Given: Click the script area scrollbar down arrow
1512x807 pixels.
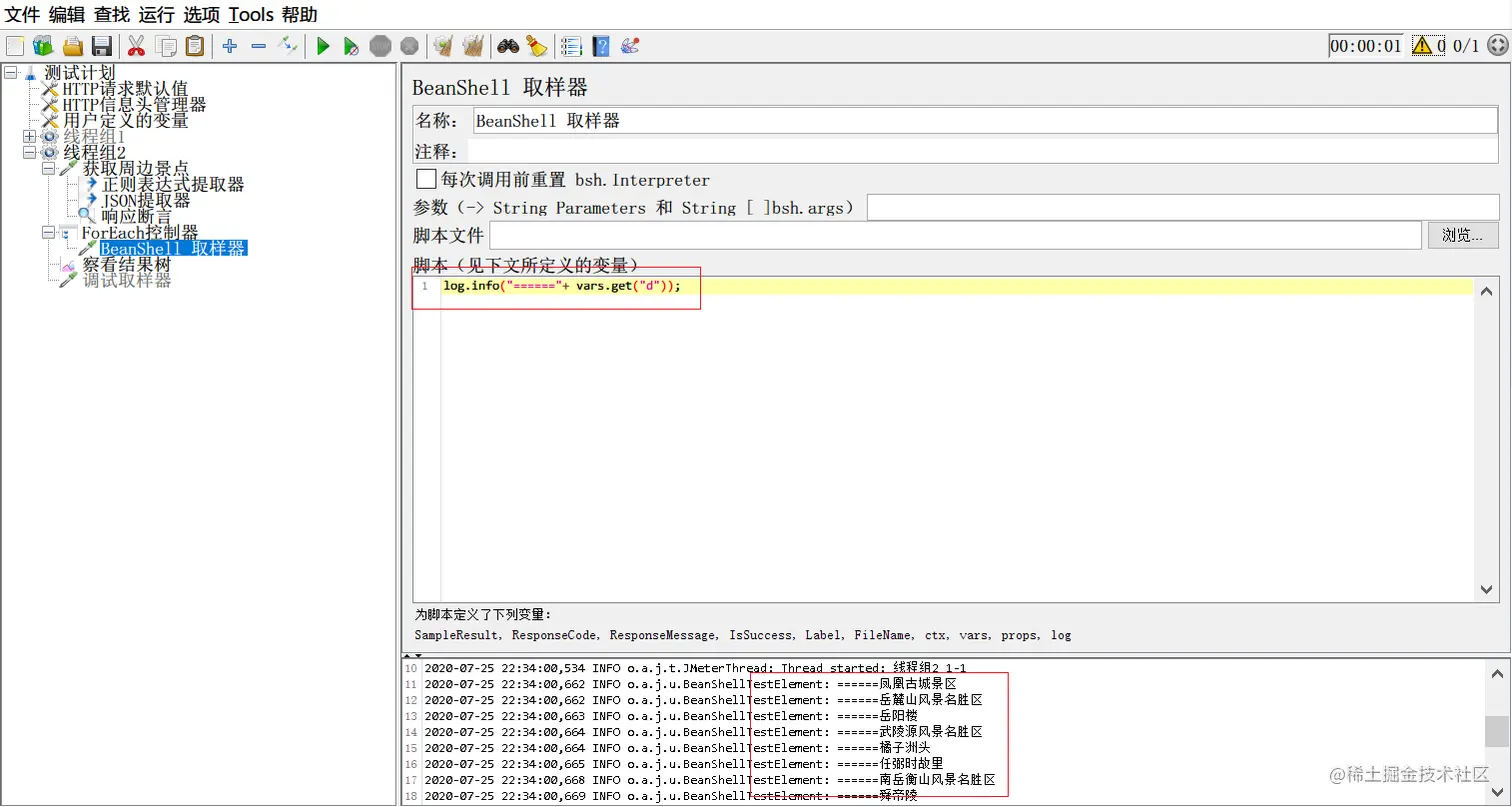Looking at the screenshot, I should tap(1486, 589).
